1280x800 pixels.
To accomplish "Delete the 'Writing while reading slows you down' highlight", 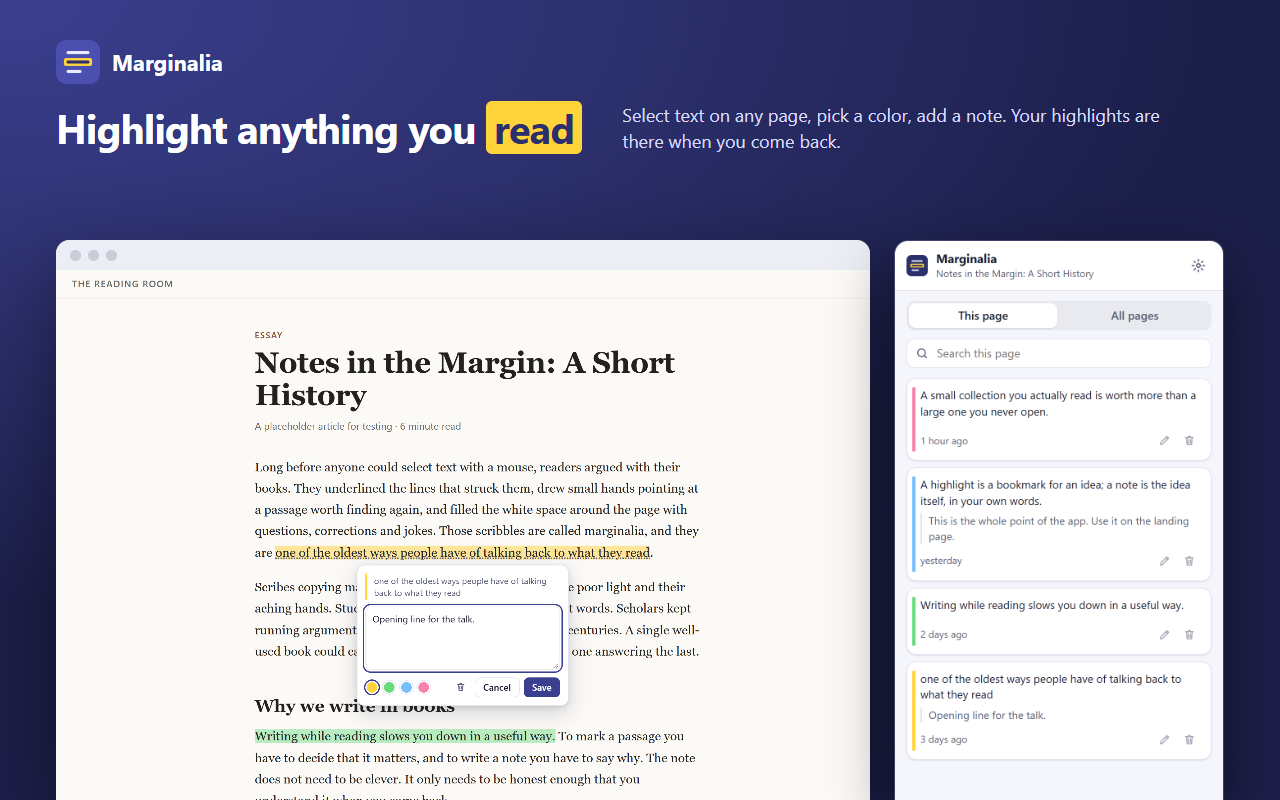I will 1189,635.
